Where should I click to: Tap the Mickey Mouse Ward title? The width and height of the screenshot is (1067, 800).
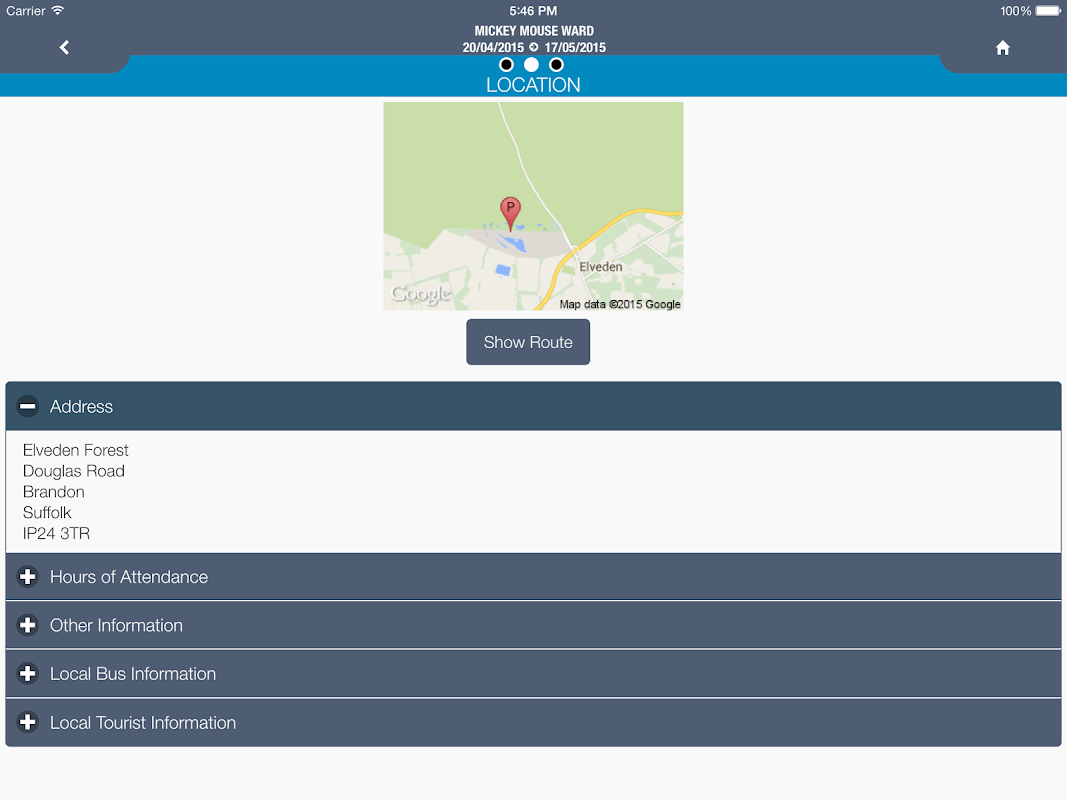point(534,31)
